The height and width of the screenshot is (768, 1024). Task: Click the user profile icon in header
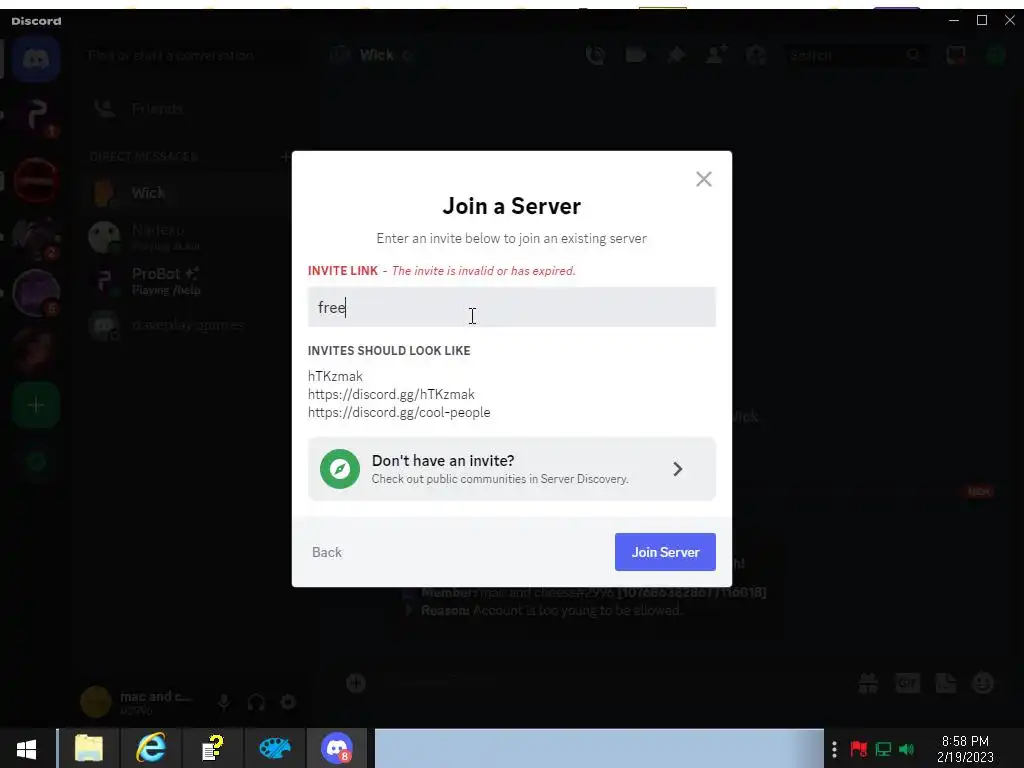point(756,56)
